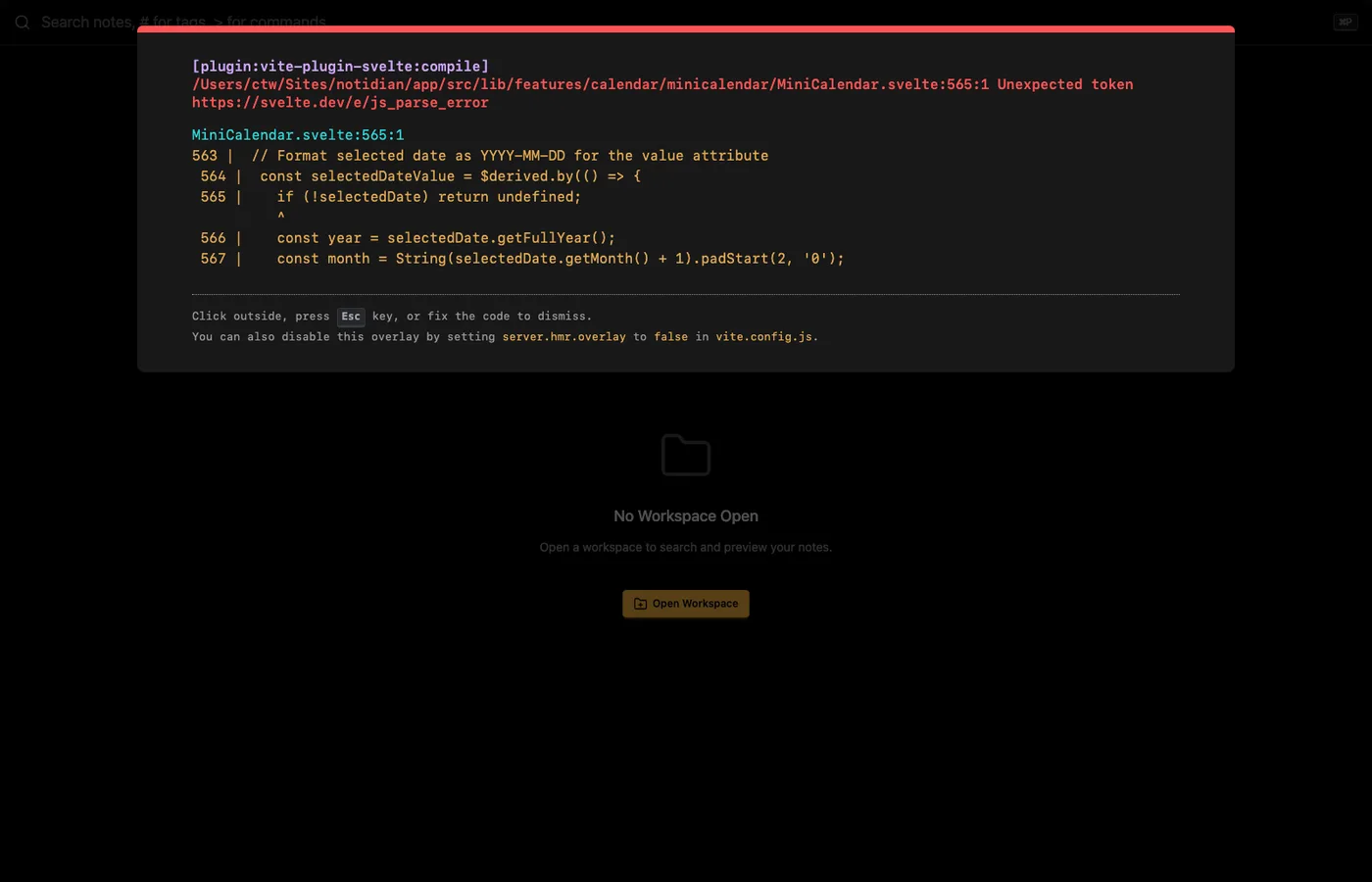Click the search magnifier icon

tap(22, 23)
